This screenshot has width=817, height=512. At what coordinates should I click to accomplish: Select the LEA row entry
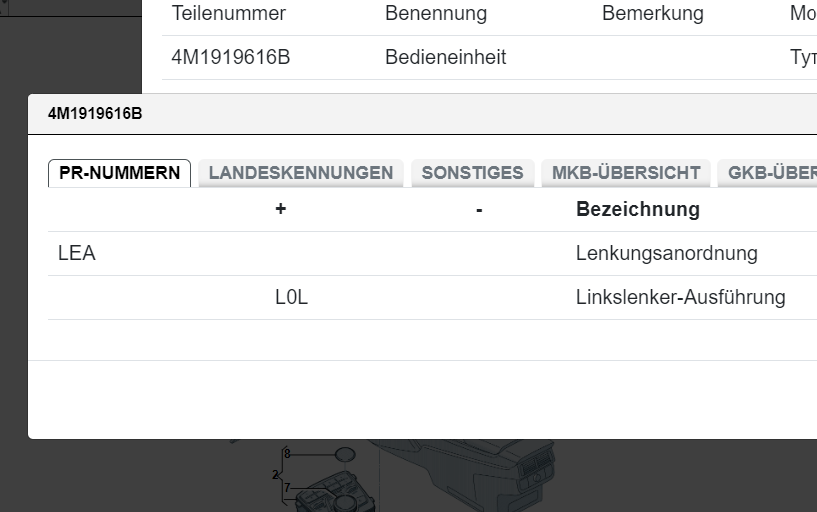pyautogui.click(x=77, y=254)
